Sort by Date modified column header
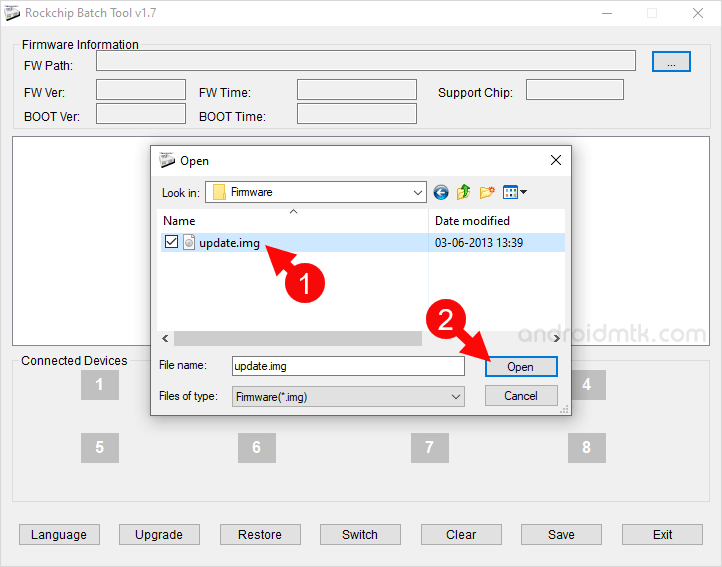Image resolution: width=722 pixels, height=567 pixels. click(x=496, y=220)
